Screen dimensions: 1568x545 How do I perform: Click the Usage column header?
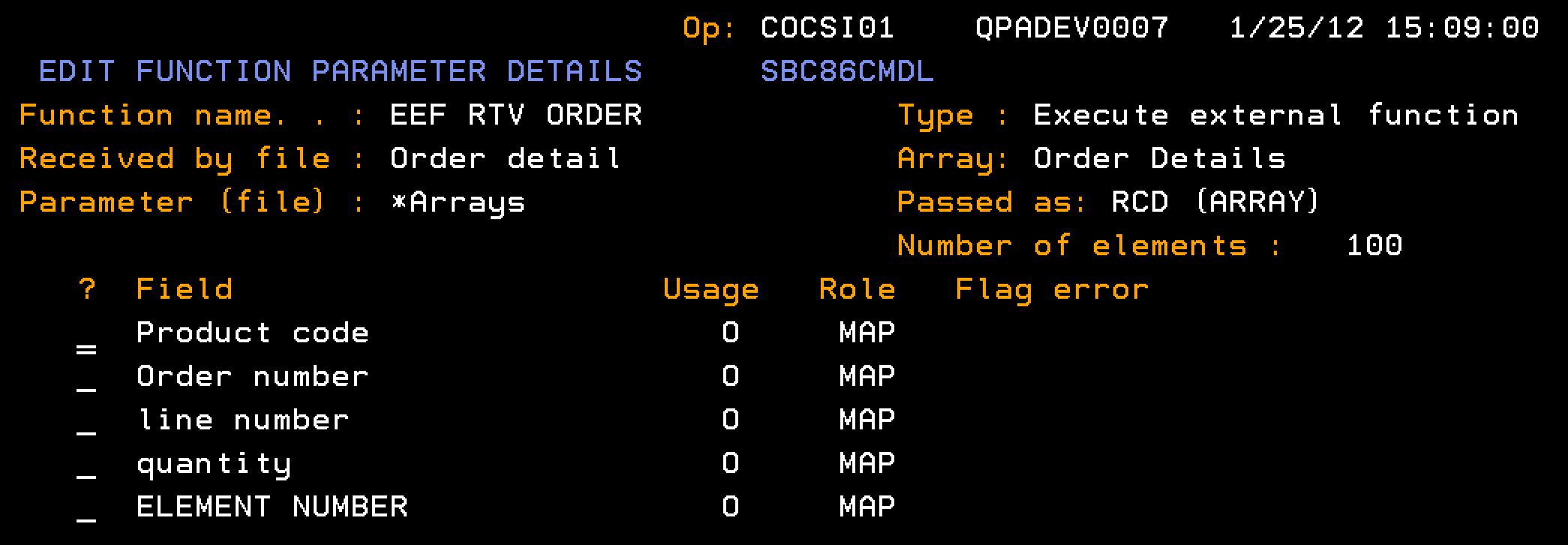coord(710,289)
